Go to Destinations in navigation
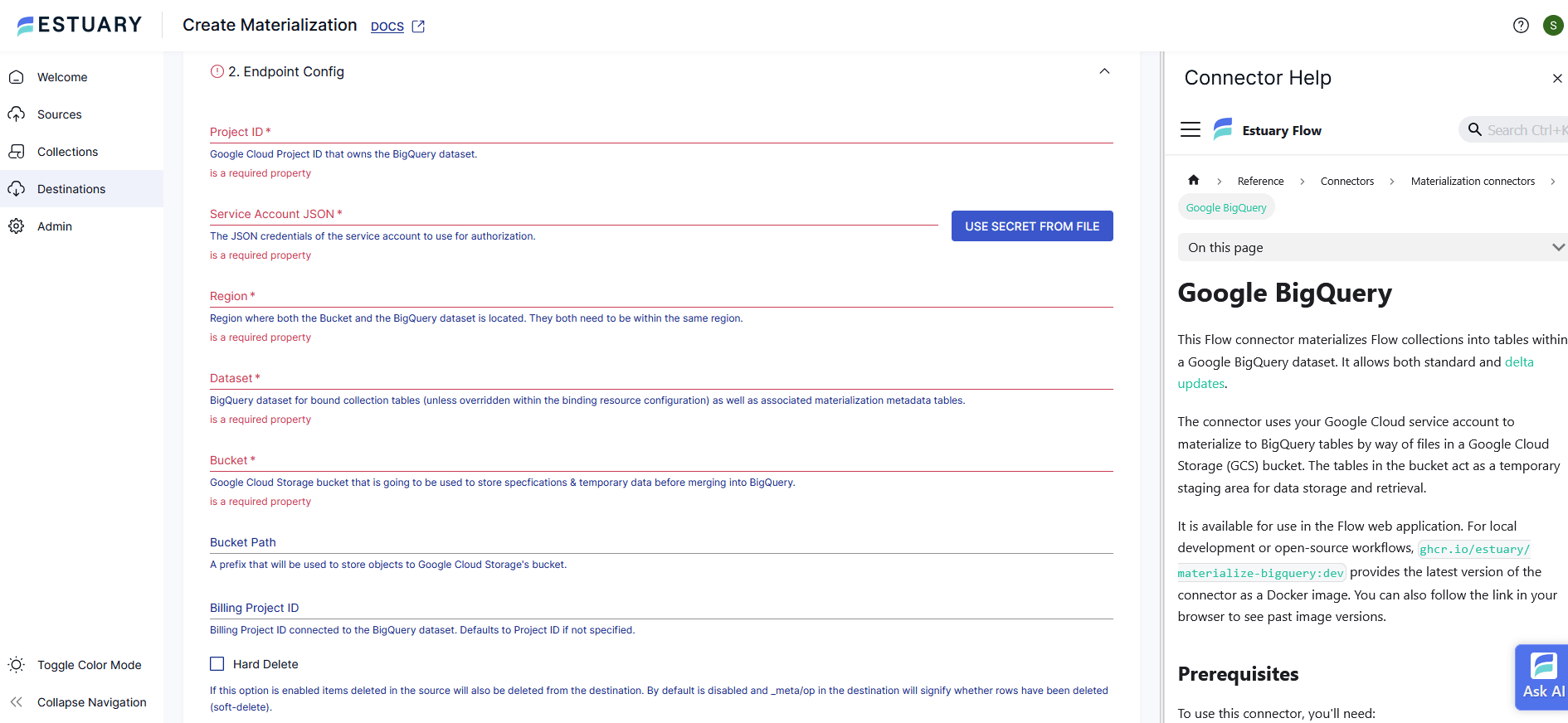Viewport: 1568px width, 723px height. 81,189
